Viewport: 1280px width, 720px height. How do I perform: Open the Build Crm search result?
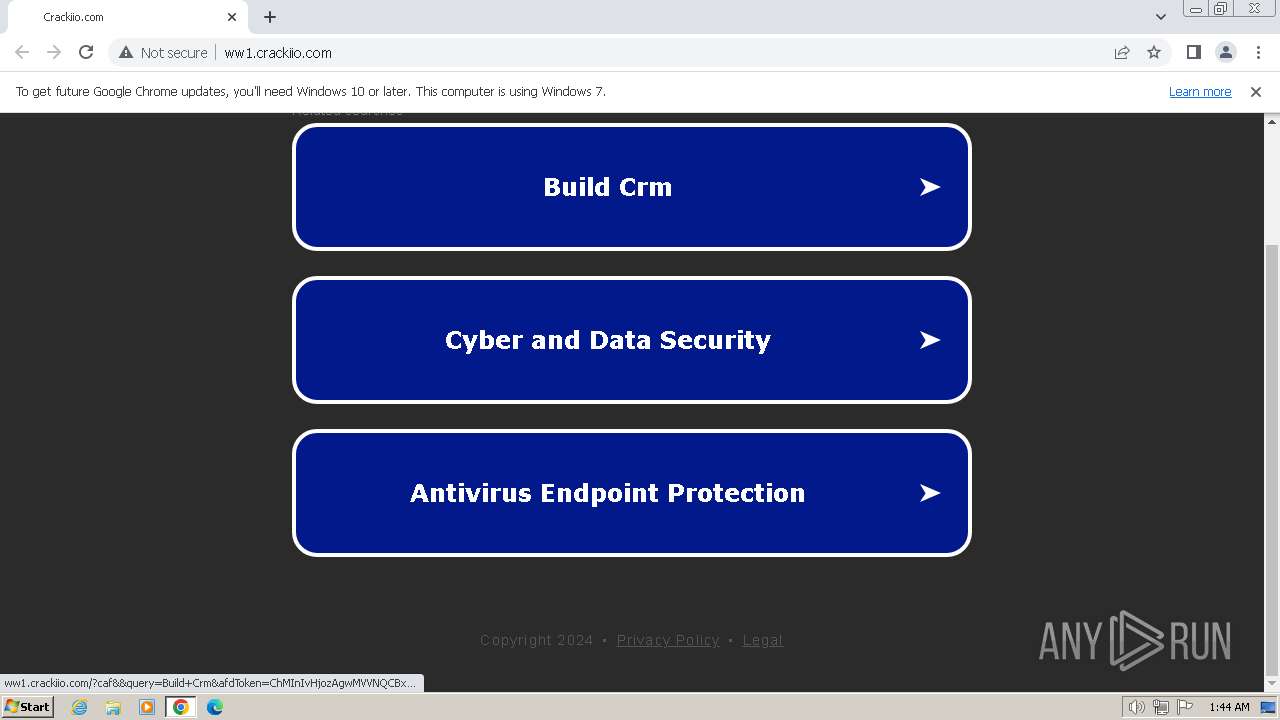point(632,187)
